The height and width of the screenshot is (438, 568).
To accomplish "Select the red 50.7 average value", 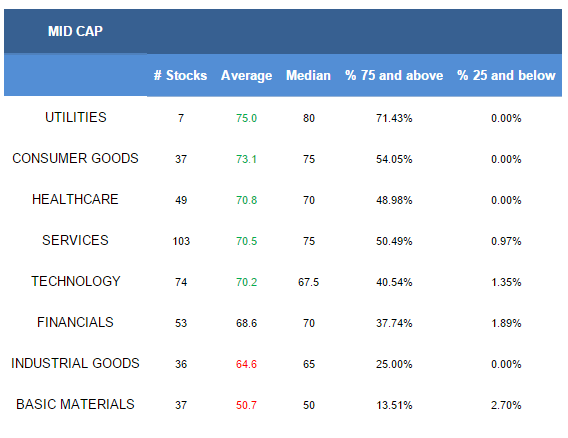I will click(x=246, y=405).
